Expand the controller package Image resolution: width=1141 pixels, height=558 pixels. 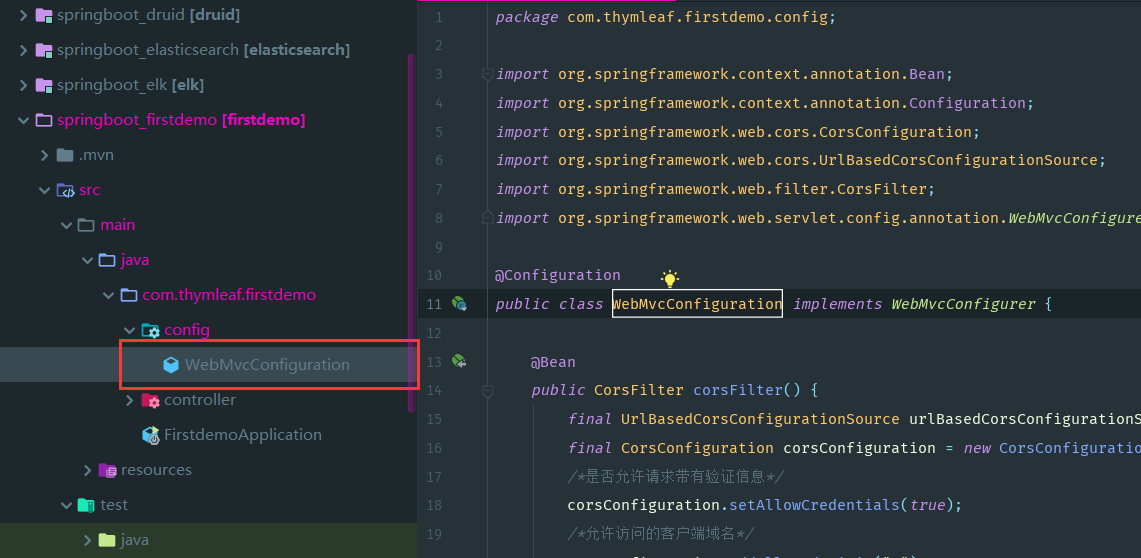[x=130, y=400]
